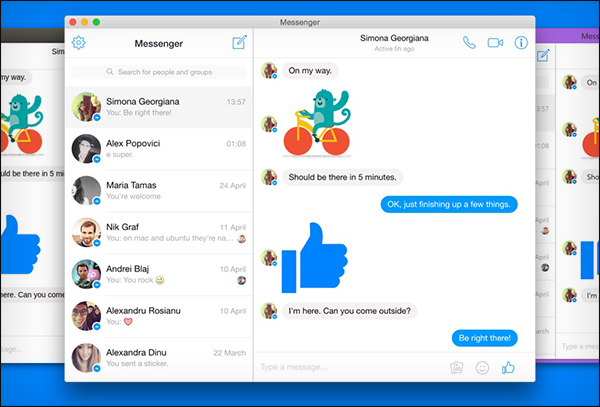This screenshot has height=407, width=600.
Task: Open sticker picker in message bar
Action: pos(457,368)
